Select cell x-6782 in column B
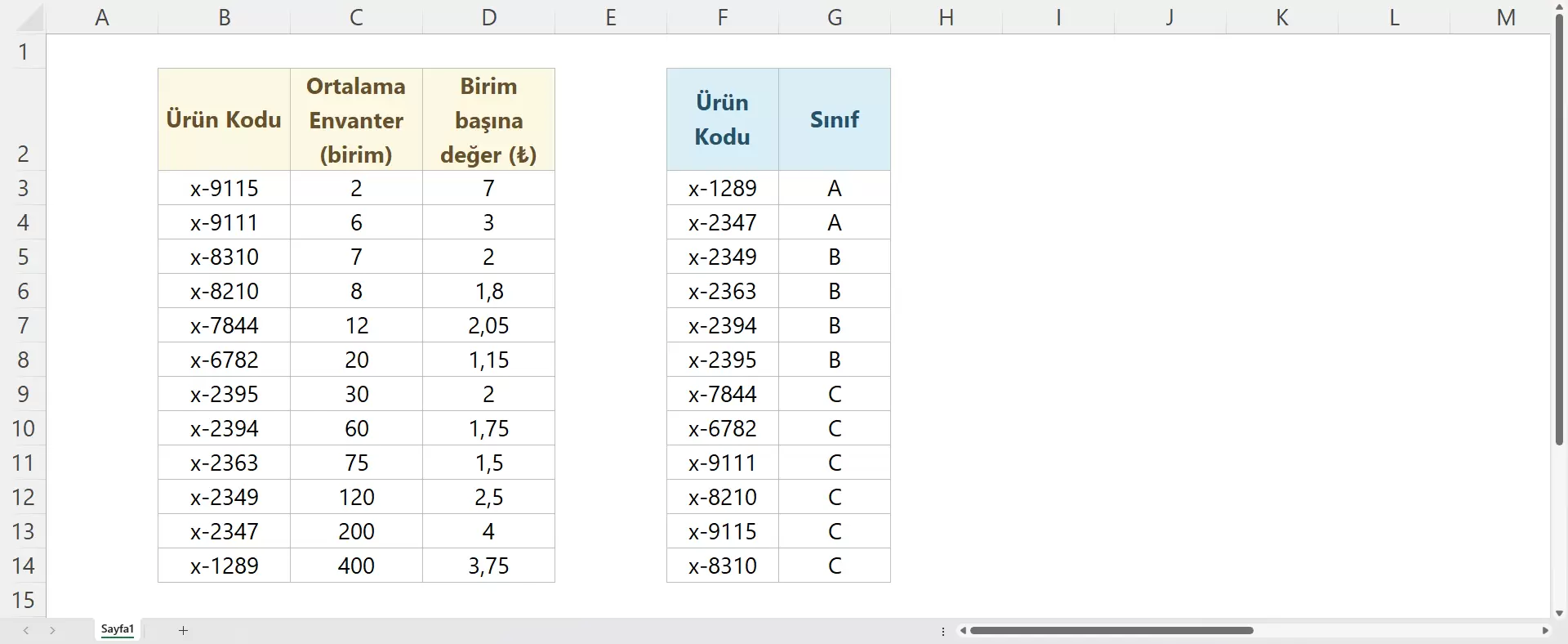 tap(225, 360)
